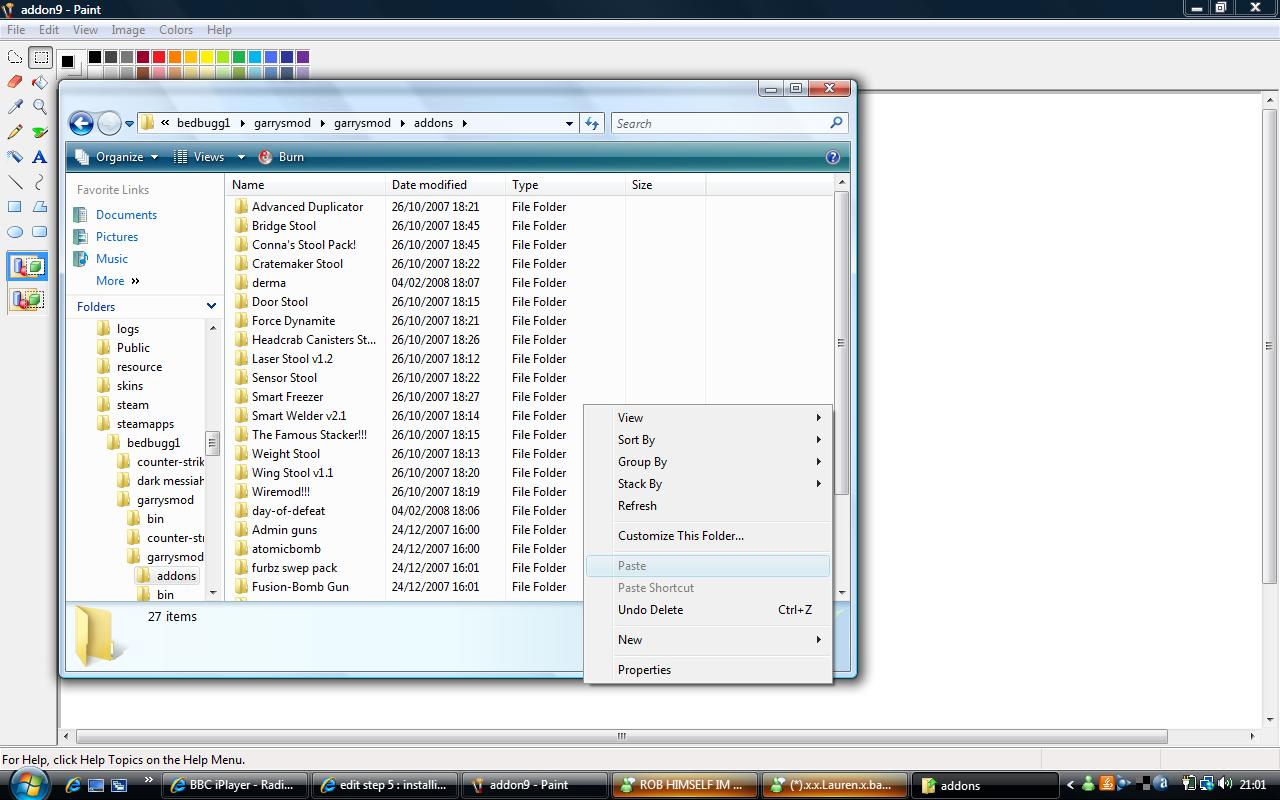This screenshot has height=800, width=1280.
Task: Select steamapps in the folder tree
Action: (145, 424)
